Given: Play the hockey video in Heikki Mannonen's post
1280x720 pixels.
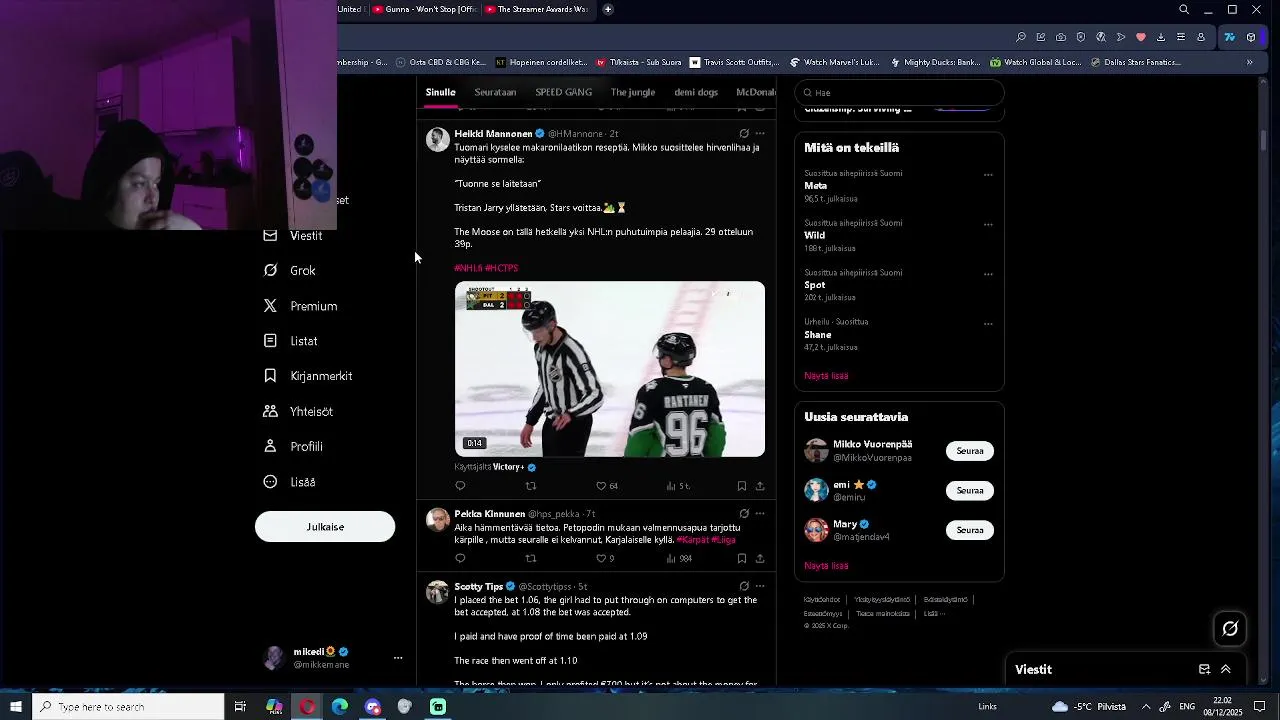Looking at the screenshot, I should click(610, 369).
